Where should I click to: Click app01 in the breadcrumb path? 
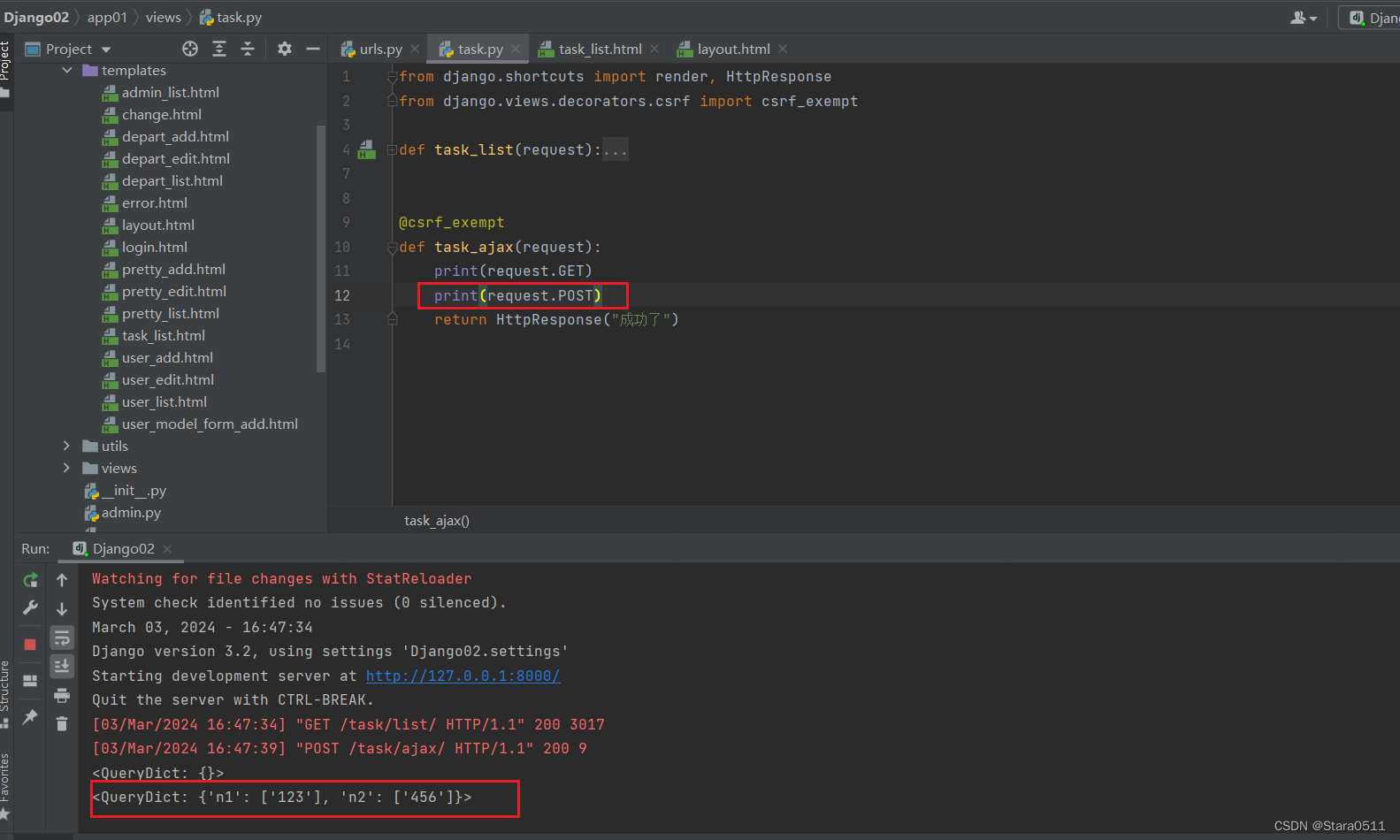pyautogui.click(x=107, y=18)
